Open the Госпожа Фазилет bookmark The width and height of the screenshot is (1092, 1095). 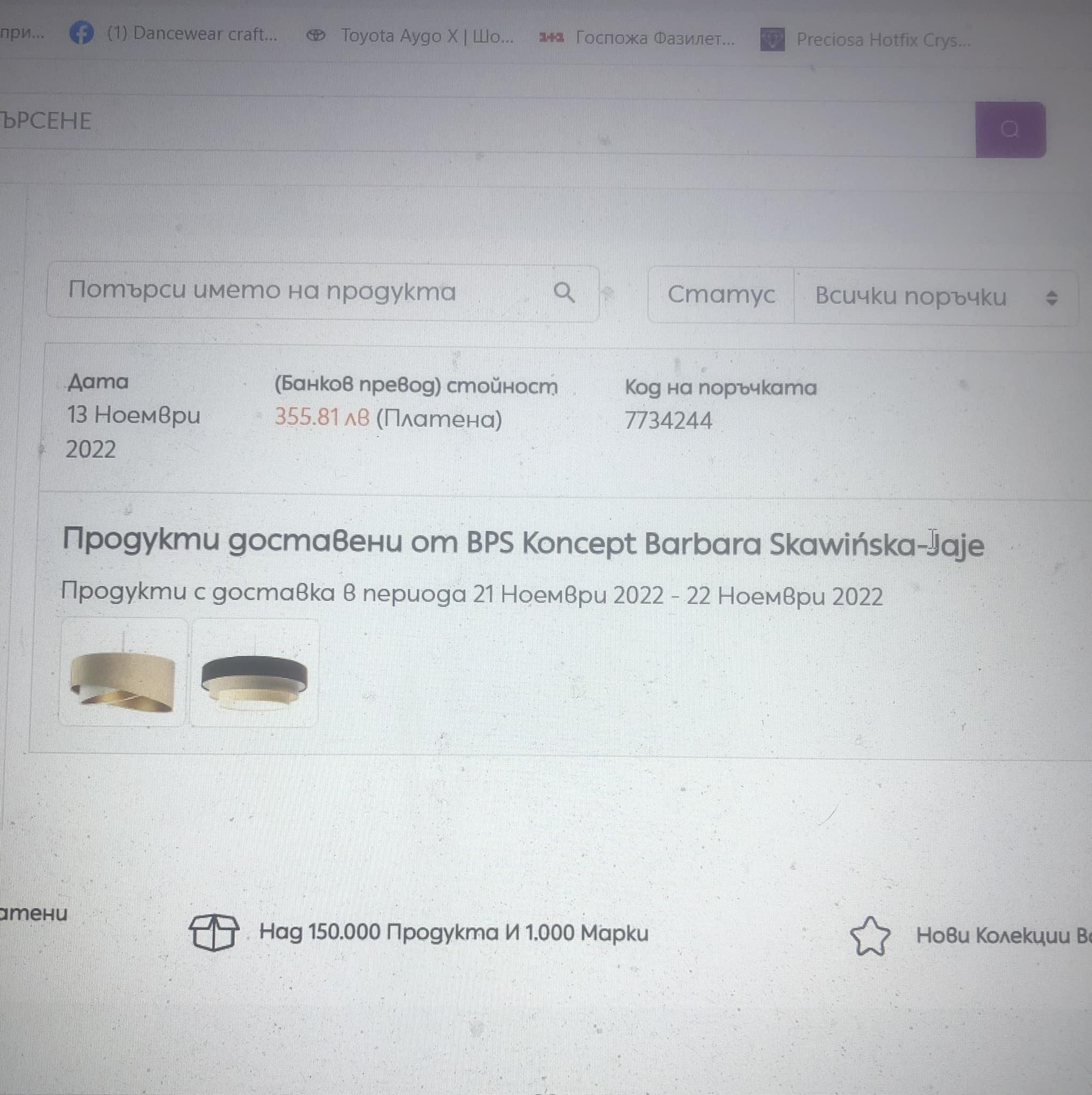coord(636,38)
